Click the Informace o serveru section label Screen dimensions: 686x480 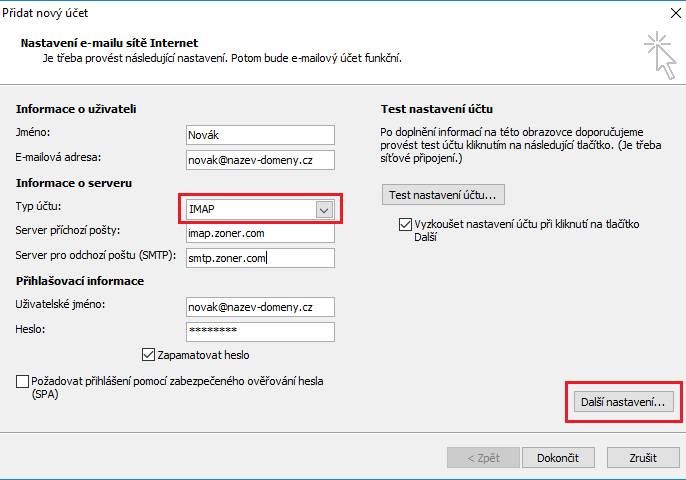click(x=74, y=183)
